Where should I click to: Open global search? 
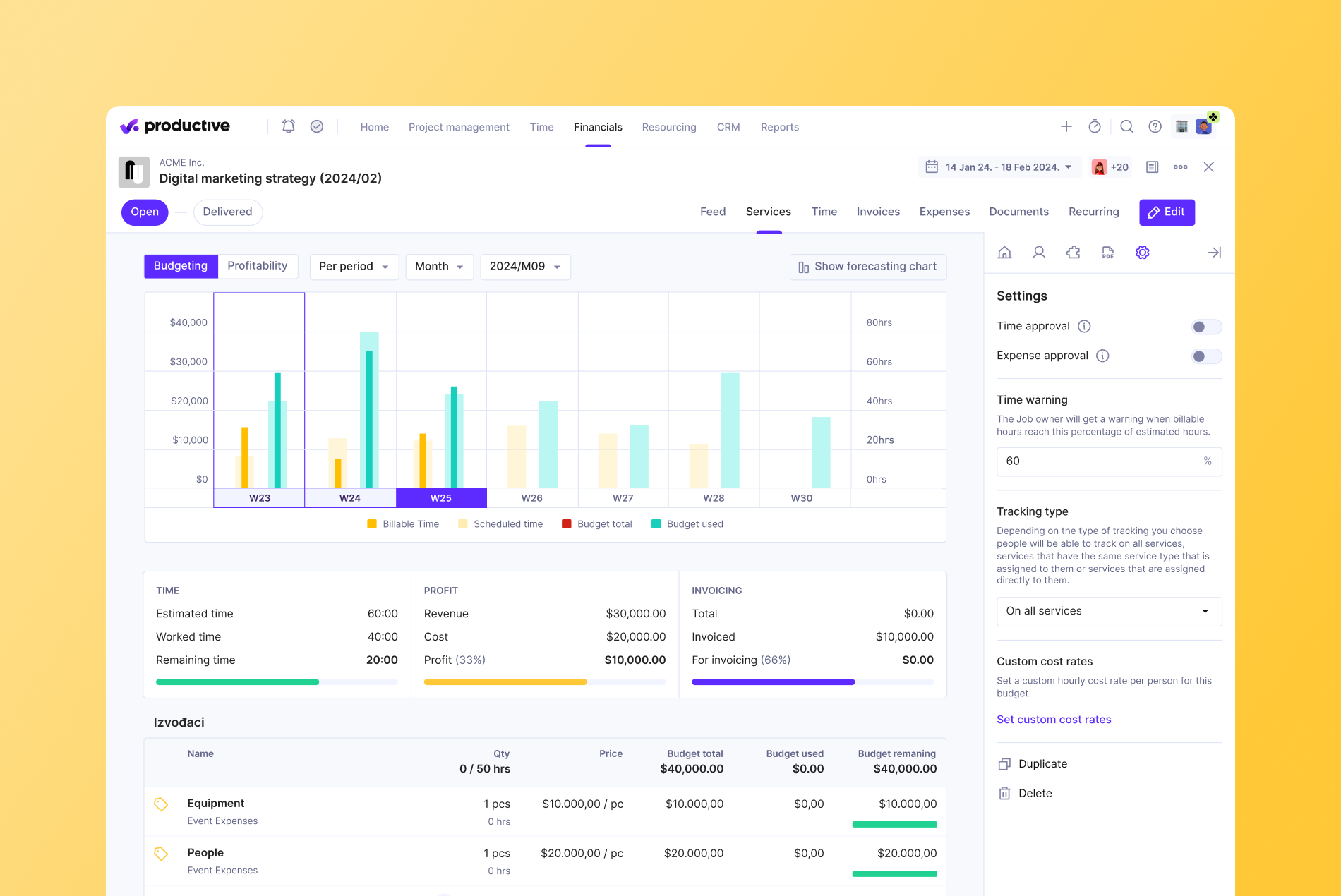click(1126, 126)
